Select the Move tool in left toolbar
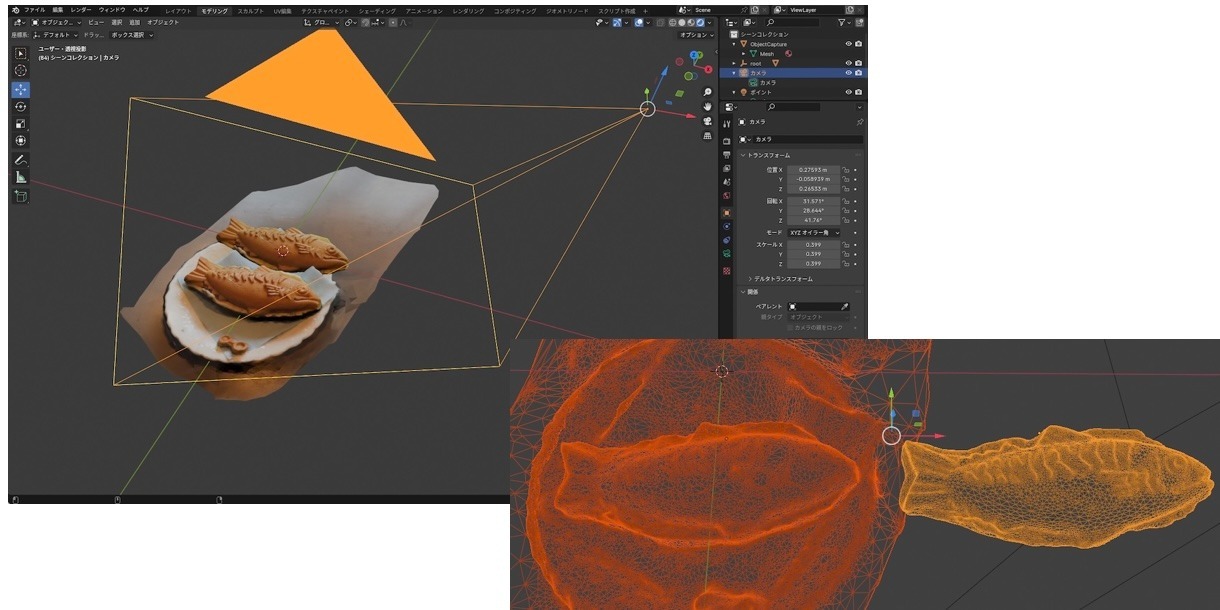 [x=20, y=89]
